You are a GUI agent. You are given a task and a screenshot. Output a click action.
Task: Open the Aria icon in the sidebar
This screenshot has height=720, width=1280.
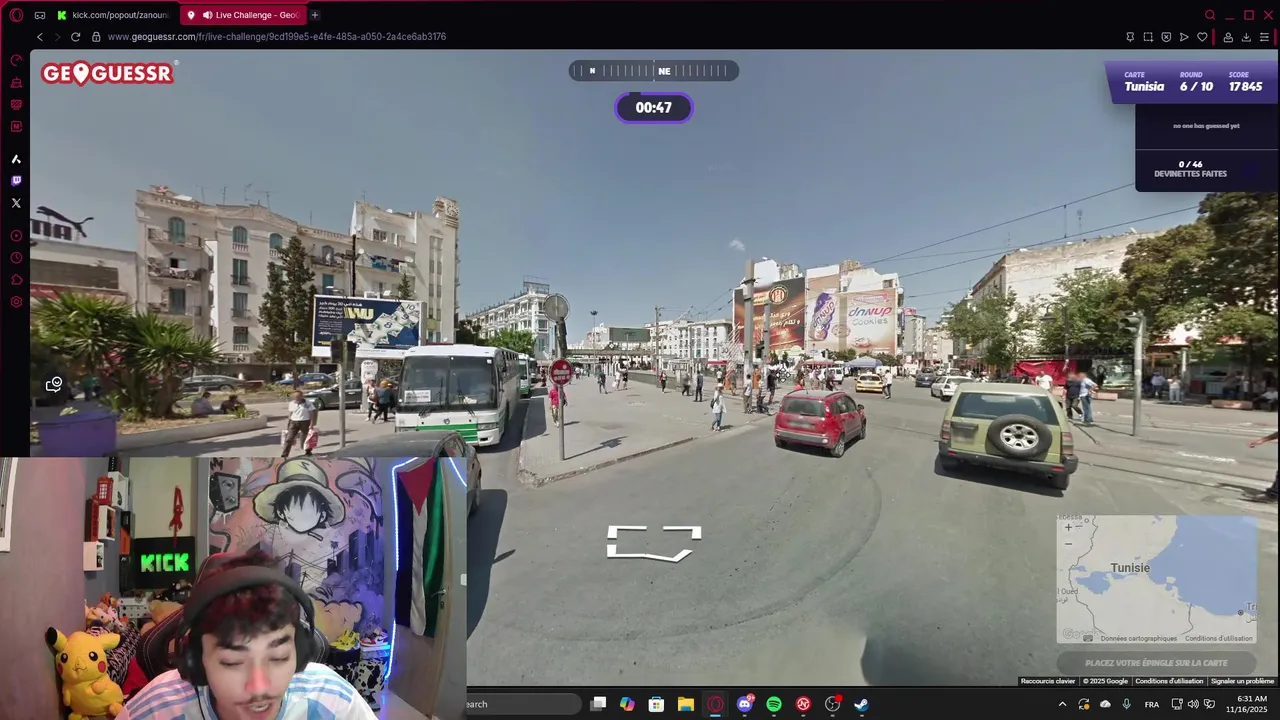pyautogui.click(x=16, y=159)
